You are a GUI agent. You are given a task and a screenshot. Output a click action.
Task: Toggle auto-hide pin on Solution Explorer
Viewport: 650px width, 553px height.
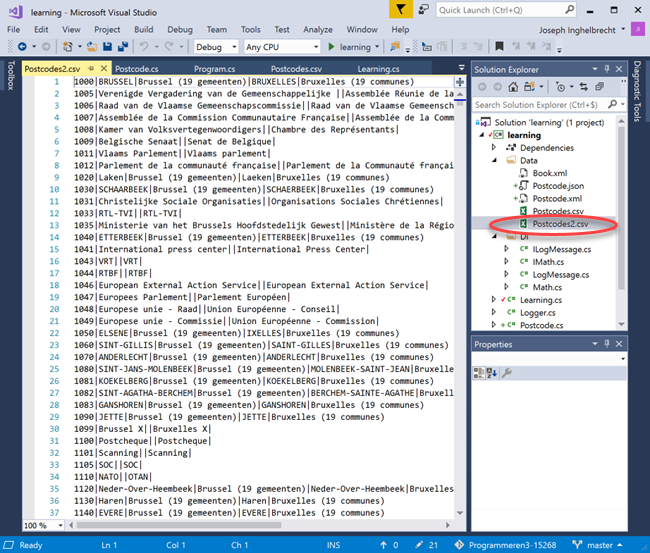(606, 70)
